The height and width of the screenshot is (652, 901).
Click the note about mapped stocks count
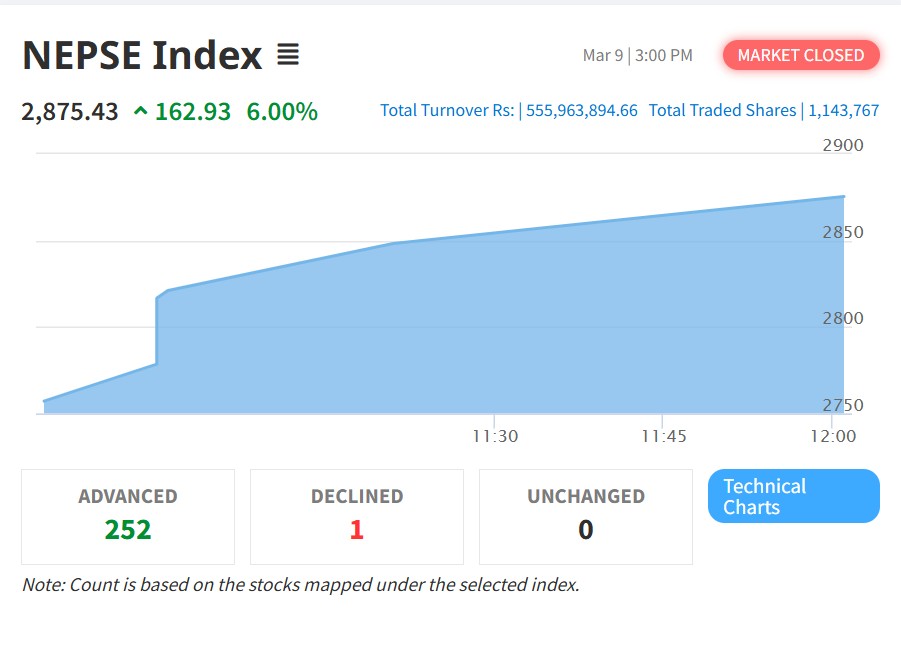click(300, 585)
